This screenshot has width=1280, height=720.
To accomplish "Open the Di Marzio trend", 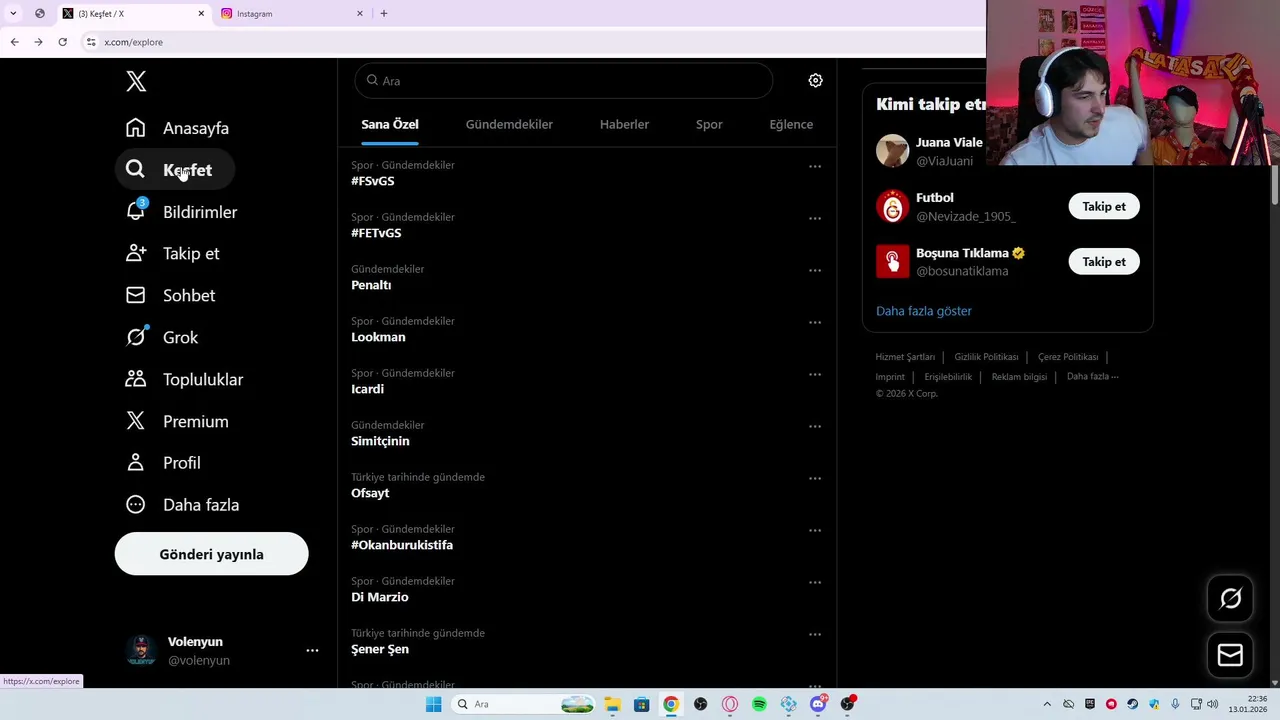I will pyautogui.click(x=379, y=597).
